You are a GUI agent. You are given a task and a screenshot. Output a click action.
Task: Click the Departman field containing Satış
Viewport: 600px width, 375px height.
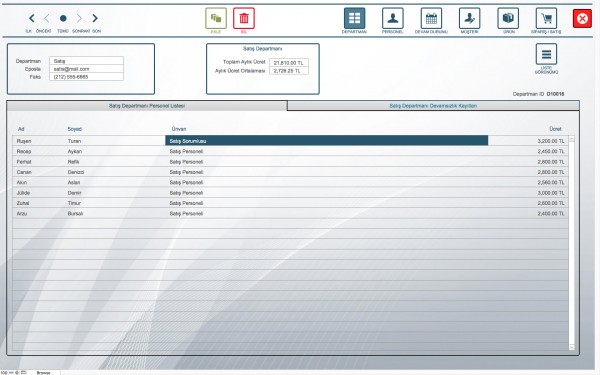tap(86, 61)
